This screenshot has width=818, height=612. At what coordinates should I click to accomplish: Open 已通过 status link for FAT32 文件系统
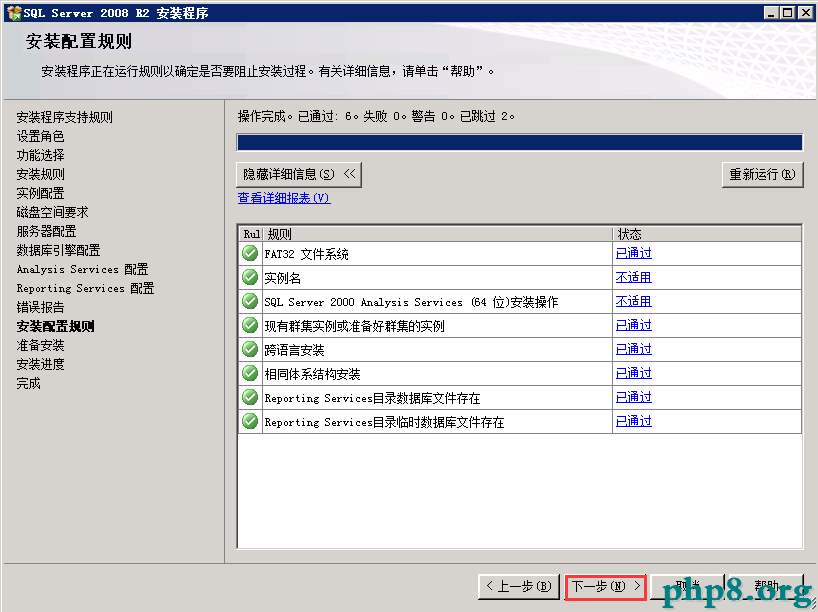pyautogui.click(x=634, y=253)
